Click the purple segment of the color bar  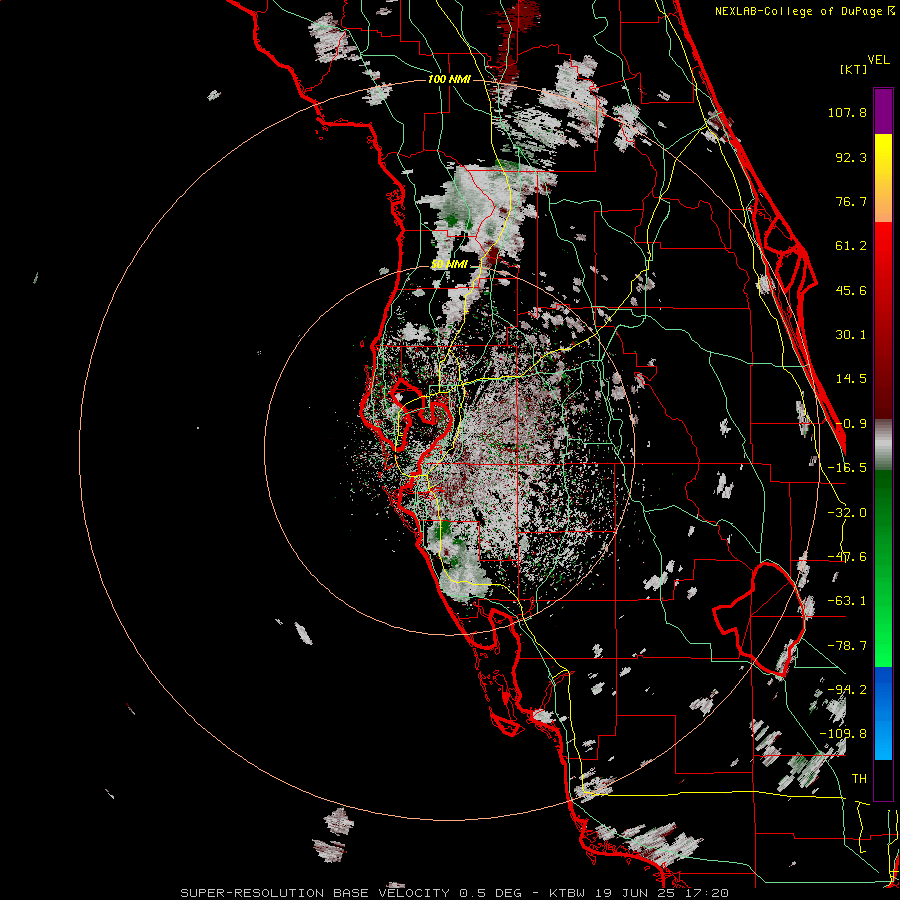883,111
